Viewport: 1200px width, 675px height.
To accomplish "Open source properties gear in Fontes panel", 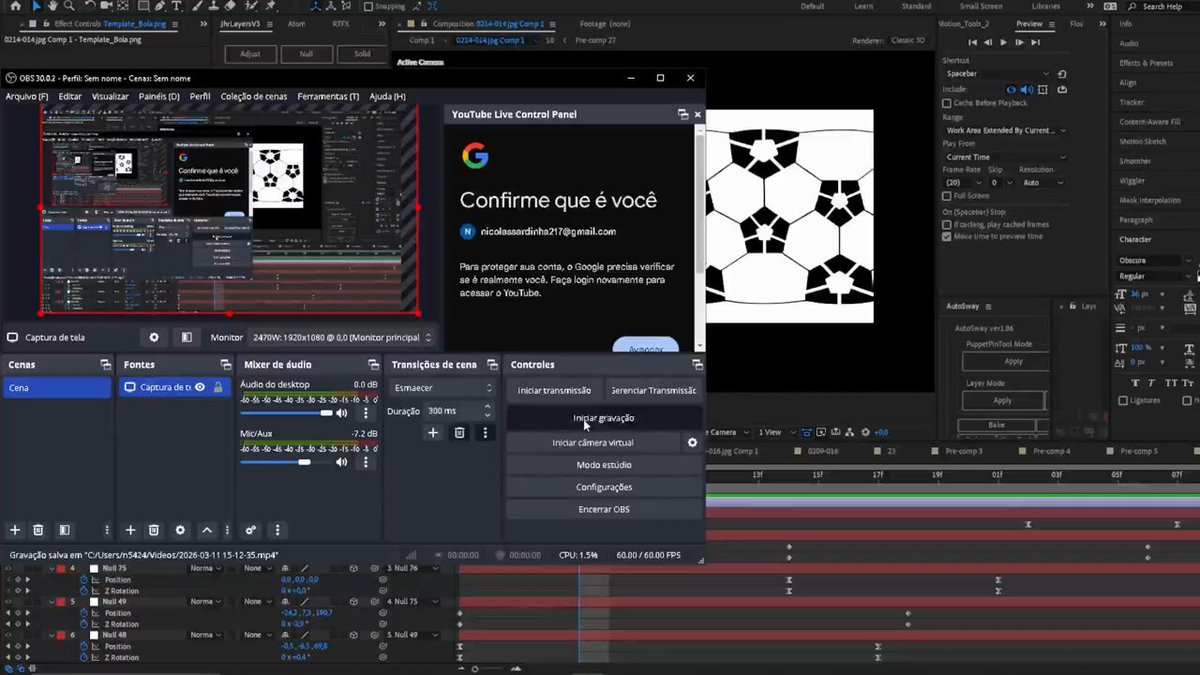I will tap(180, 530).
